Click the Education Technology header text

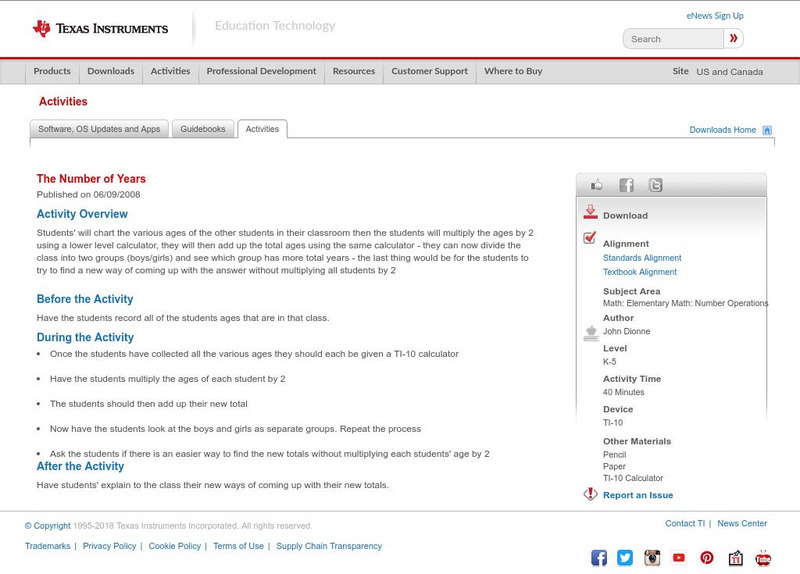pos(274,26)
